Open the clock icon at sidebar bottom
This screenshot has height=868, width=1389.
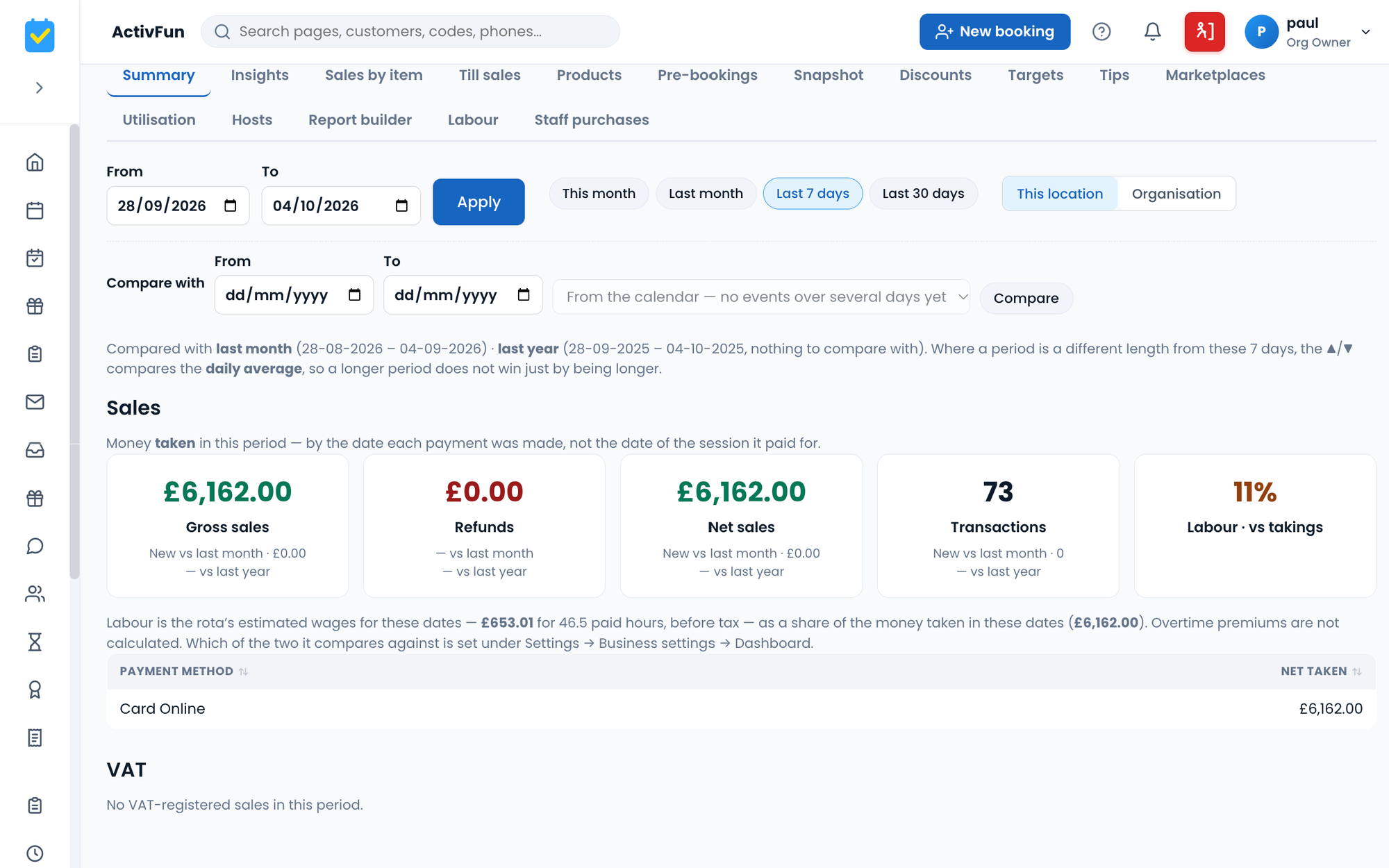[35, 853]
